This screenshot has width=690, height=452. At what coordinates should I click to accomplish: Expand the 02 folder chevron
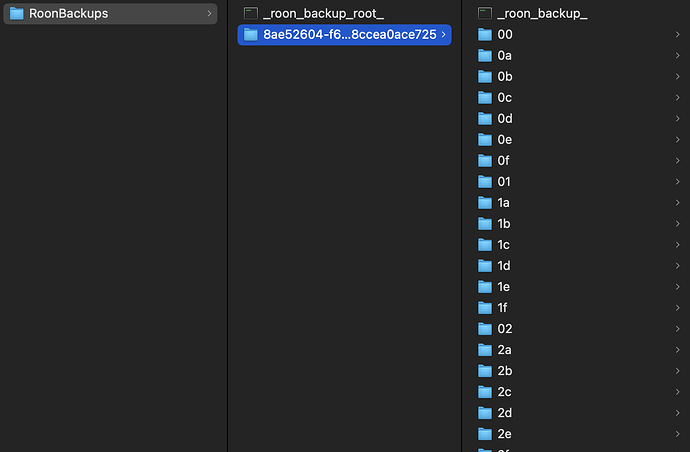678,329
